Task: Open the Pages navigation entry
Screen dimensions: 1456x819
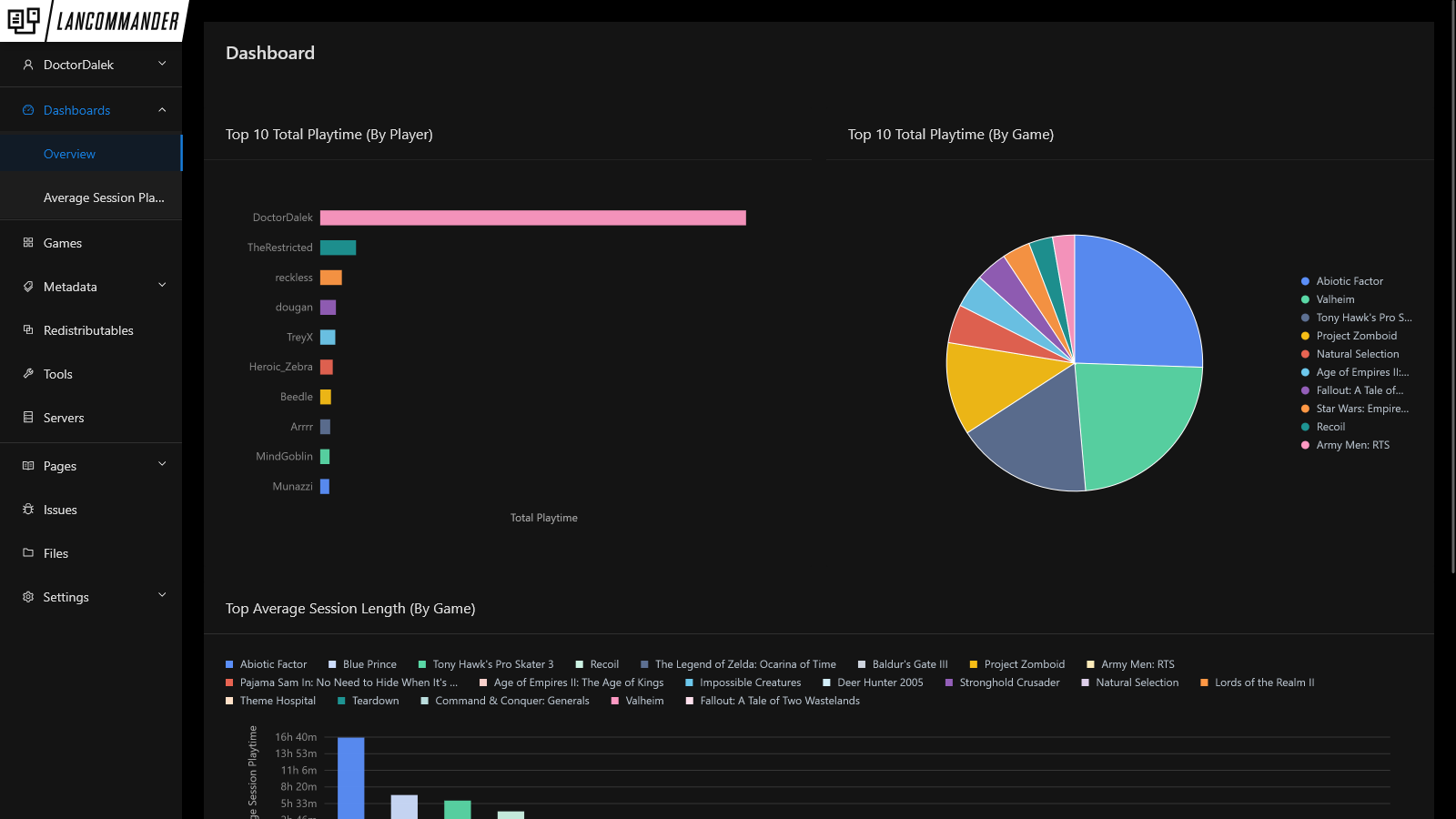Action: tap(60, 465)
